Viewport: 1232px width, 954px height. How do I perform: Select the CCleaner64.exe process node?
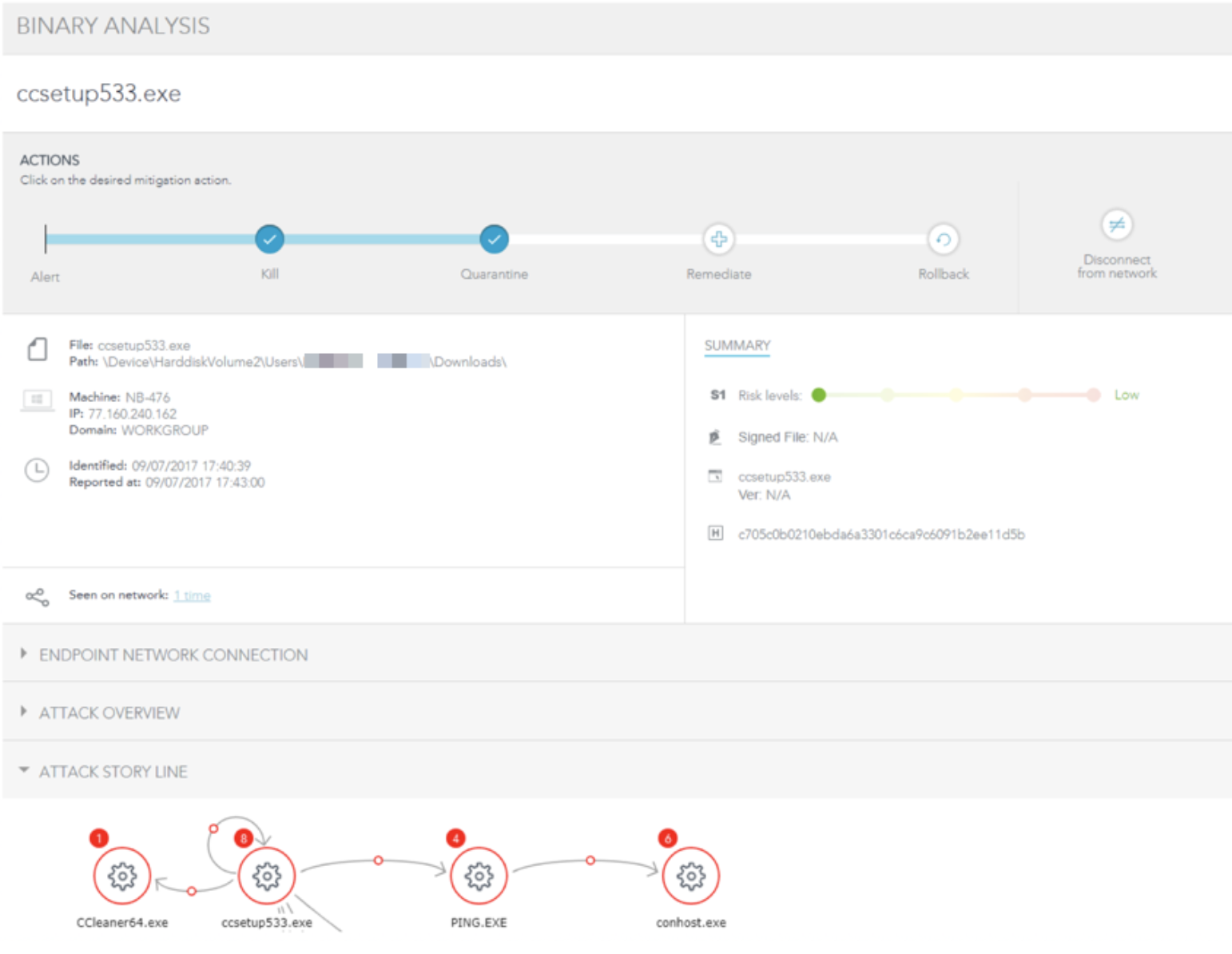[122, 876]
